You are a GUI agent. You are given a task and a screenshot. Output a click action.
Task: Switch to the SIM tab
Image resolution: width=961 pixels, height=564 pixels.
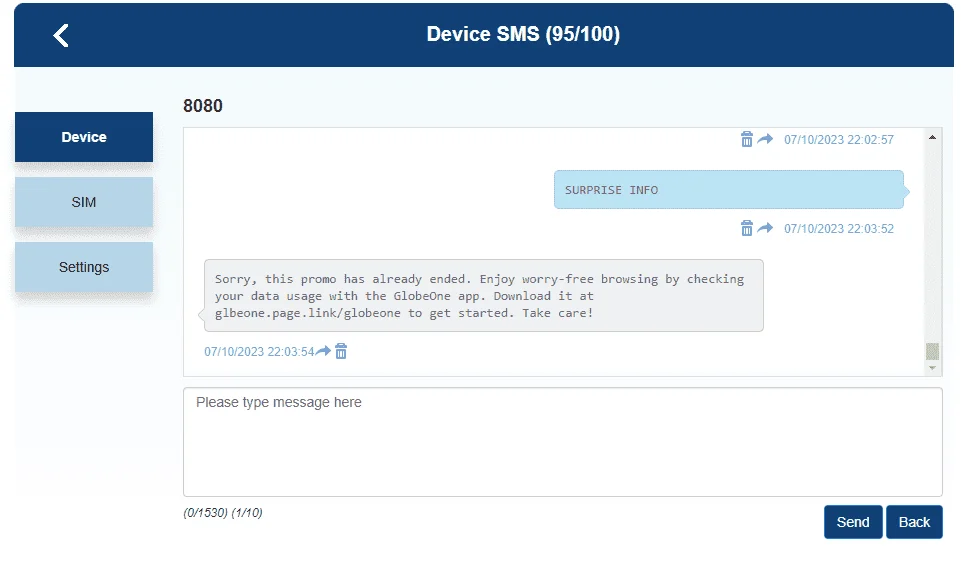click(84, 202)
